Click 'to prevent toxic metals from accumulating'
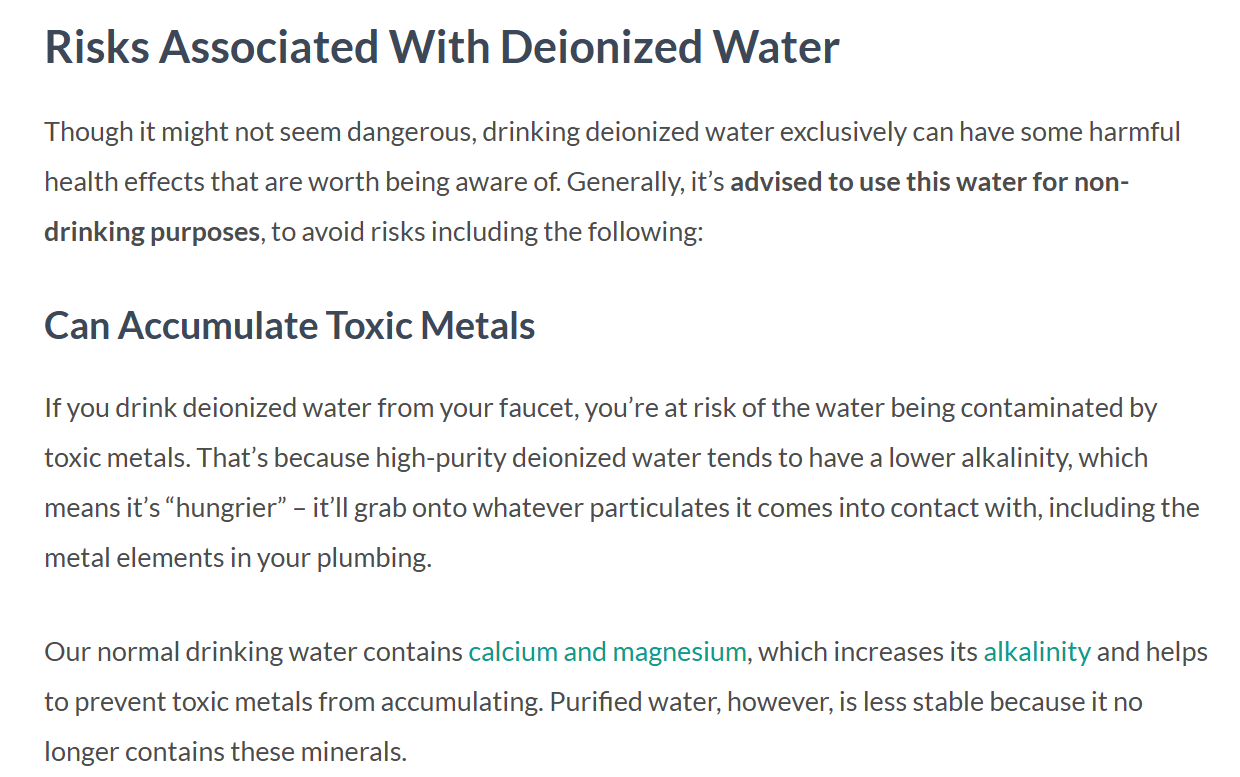This screenshot has width=1240, height=777. coord(293,702)
